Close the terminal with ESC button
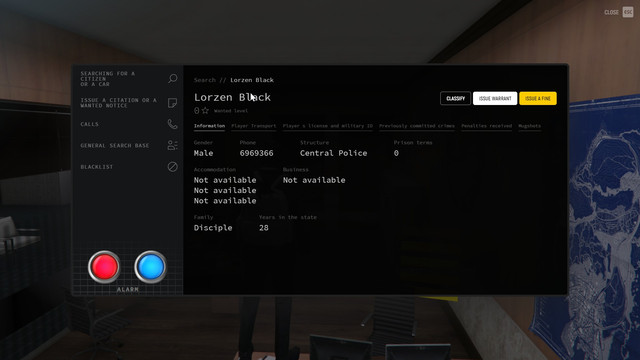The width and height of the screenshot is (640, 360). tap(628, 12)
